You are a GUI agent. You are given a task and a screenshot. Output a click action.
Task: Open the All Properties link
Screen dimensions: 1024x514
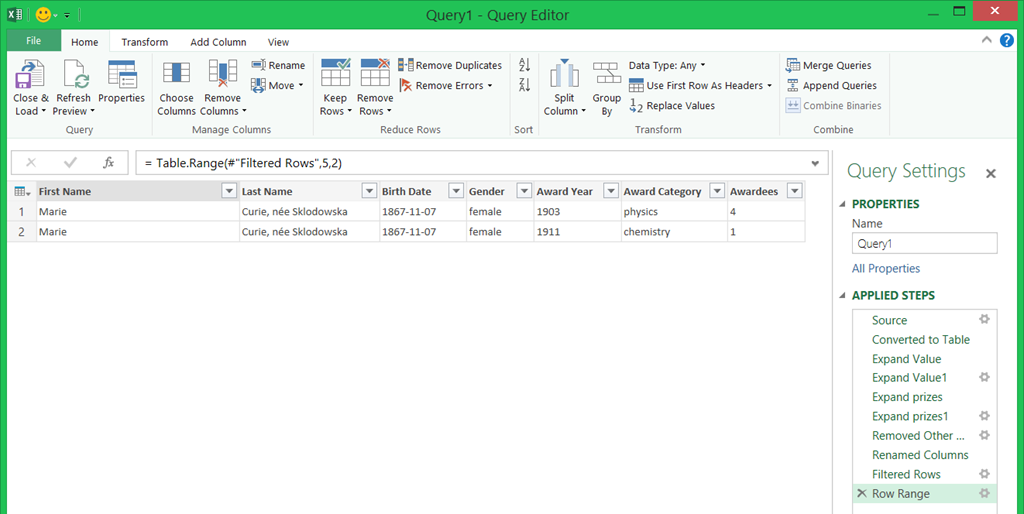tap(885, 268)
